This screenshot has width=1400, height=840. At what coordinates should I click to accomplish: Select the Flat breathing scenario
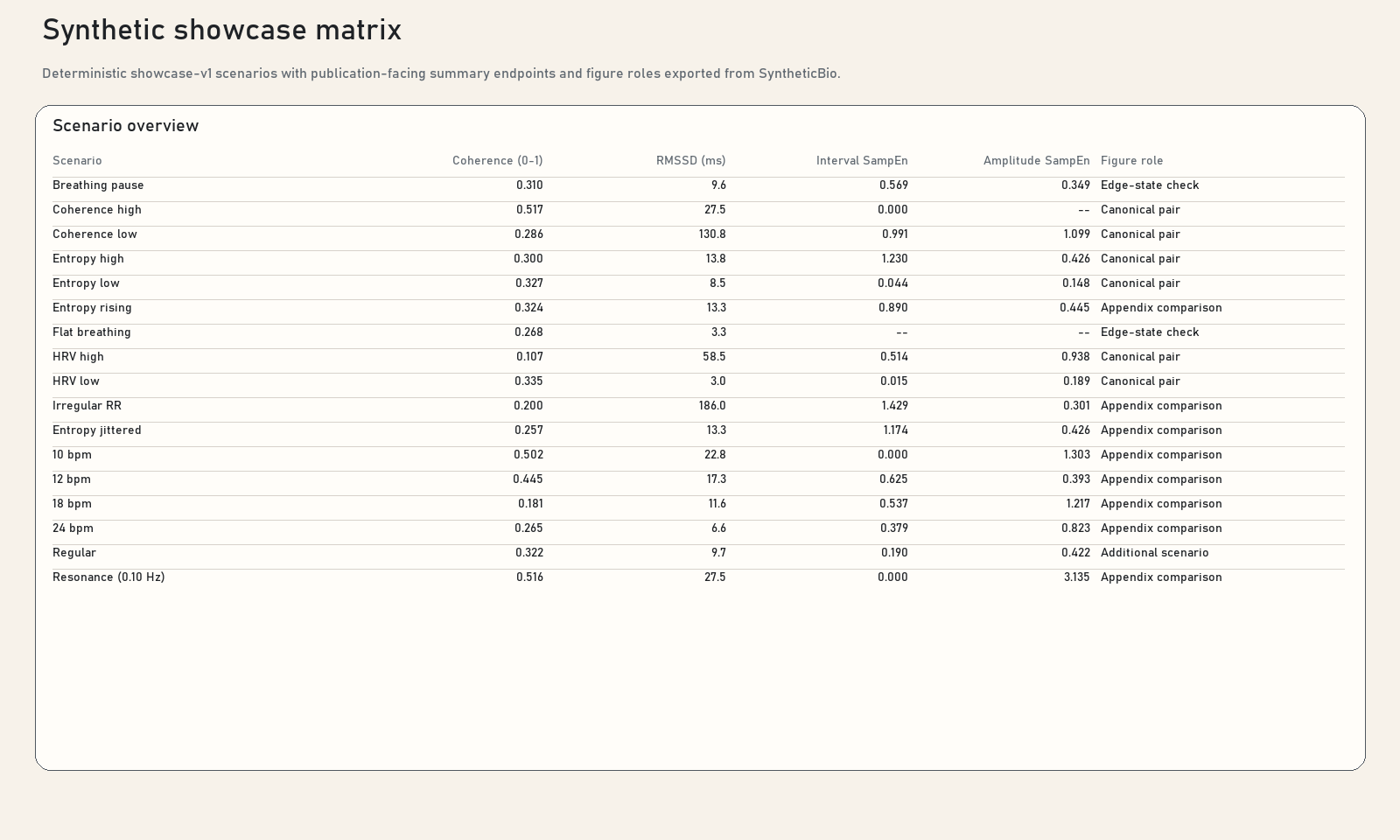[x=91, y=332]
